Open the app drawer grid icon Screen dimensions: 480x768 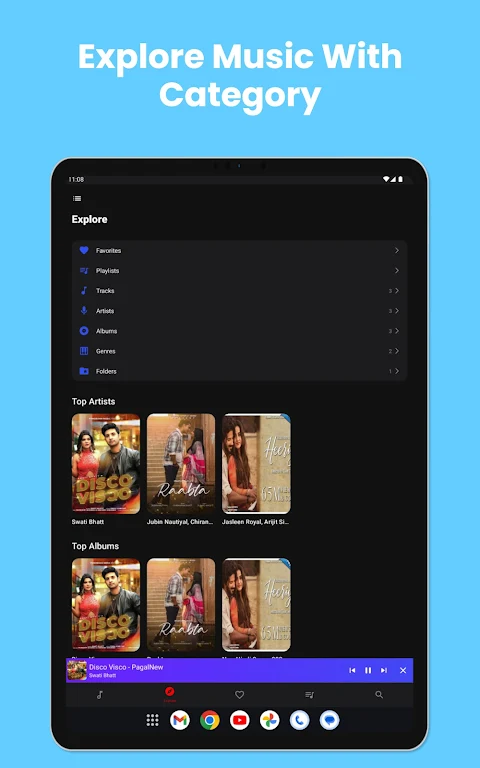click(152, 720)
